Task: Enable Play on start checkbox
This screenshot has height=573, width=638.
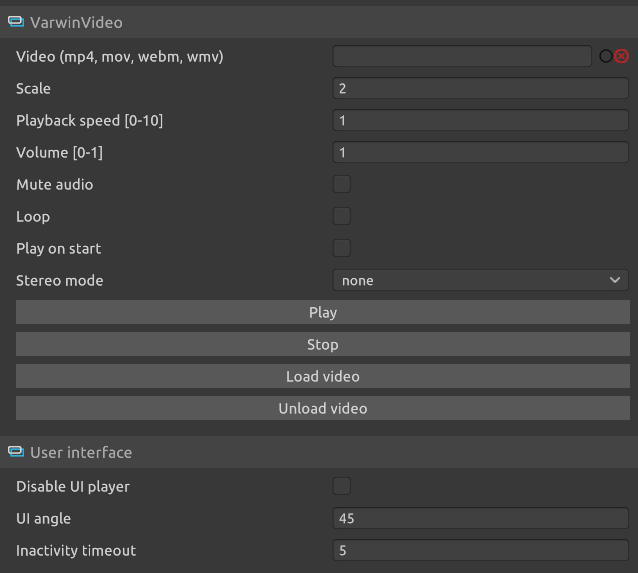Action: tap(342, 248)
